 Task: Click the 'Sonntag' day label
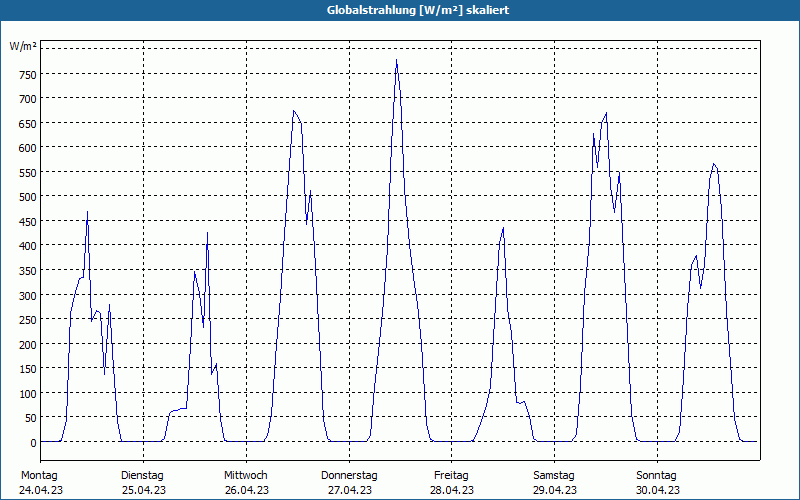tap(656, 476)
